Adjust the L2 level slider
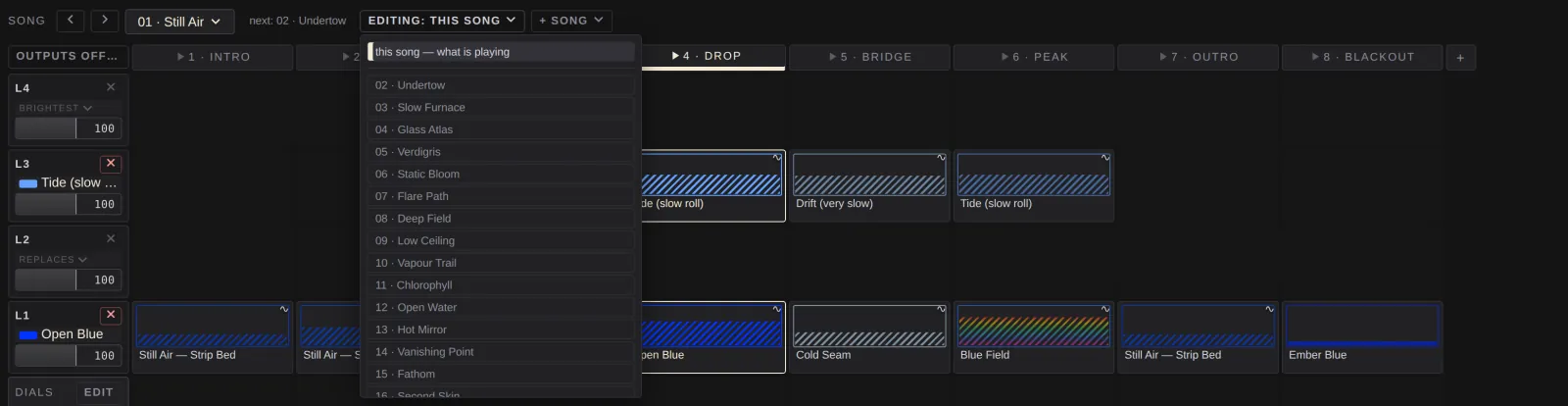 46,279
